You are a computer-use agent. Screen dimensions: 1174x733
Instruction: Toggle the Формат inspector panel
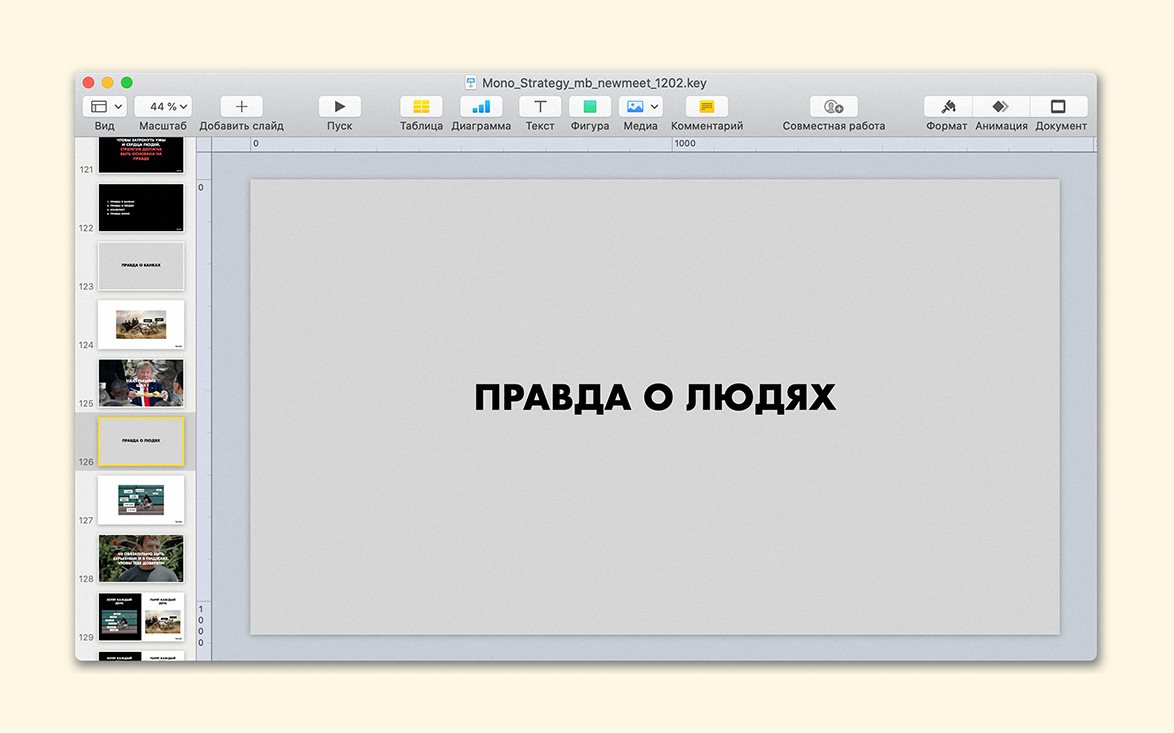pyautogui.click(x=946, y=107)
